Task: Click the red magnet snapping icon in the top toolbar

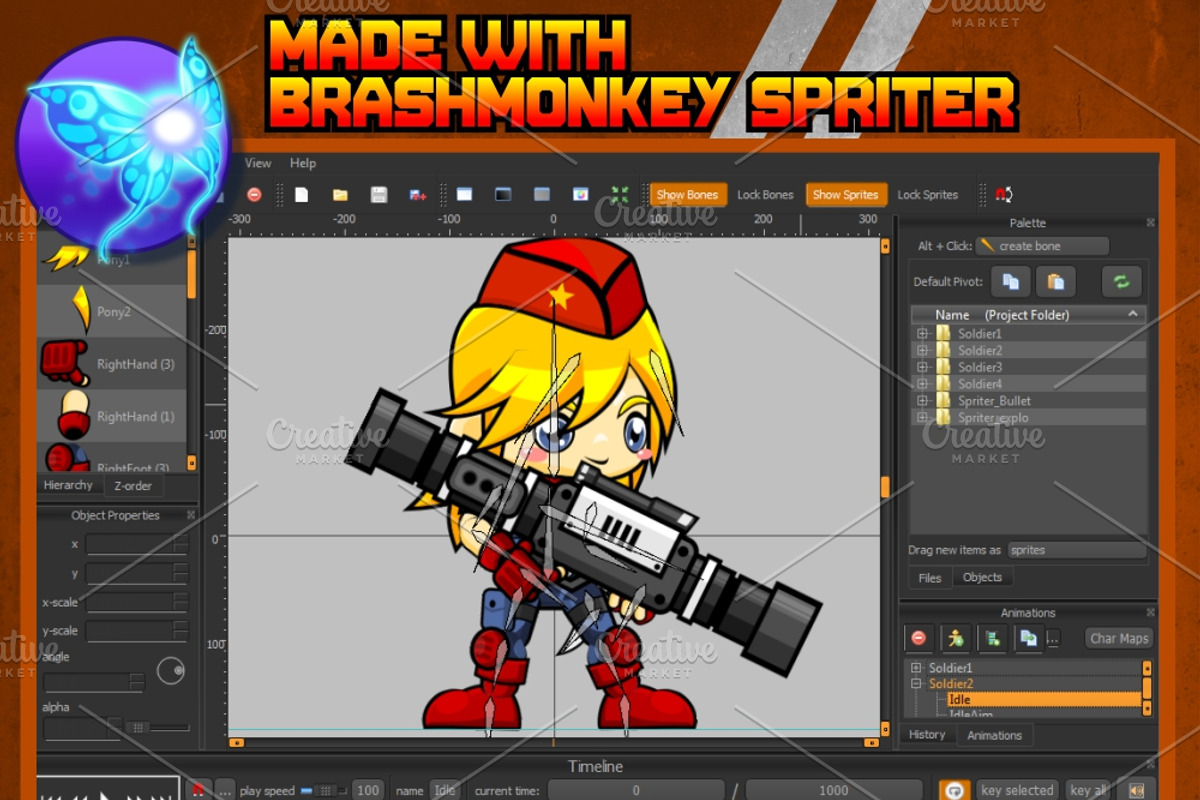Action: tap(1004, 195)
